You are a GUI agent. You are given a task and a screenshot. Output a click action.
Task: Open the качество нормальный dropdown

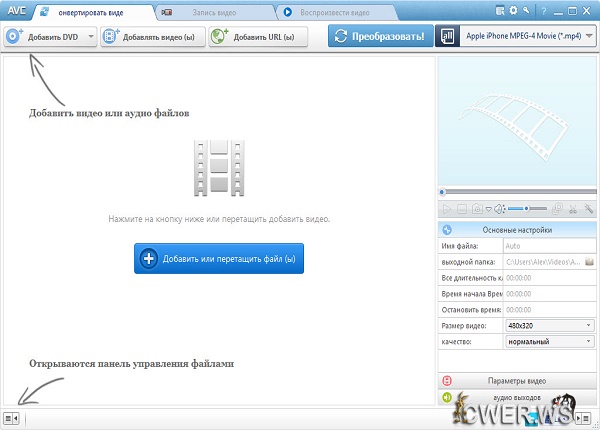tap(550, 341)
